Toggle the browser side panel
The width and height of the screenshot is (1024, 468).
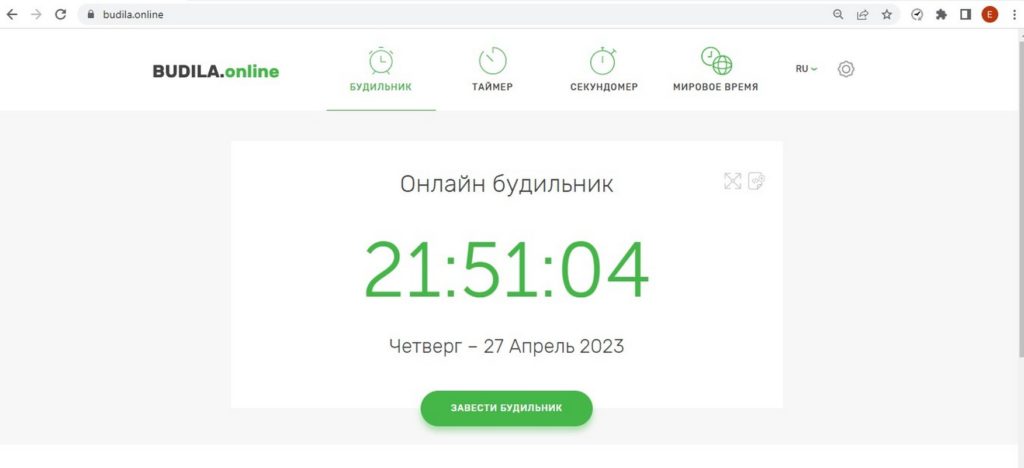[965, 14]
